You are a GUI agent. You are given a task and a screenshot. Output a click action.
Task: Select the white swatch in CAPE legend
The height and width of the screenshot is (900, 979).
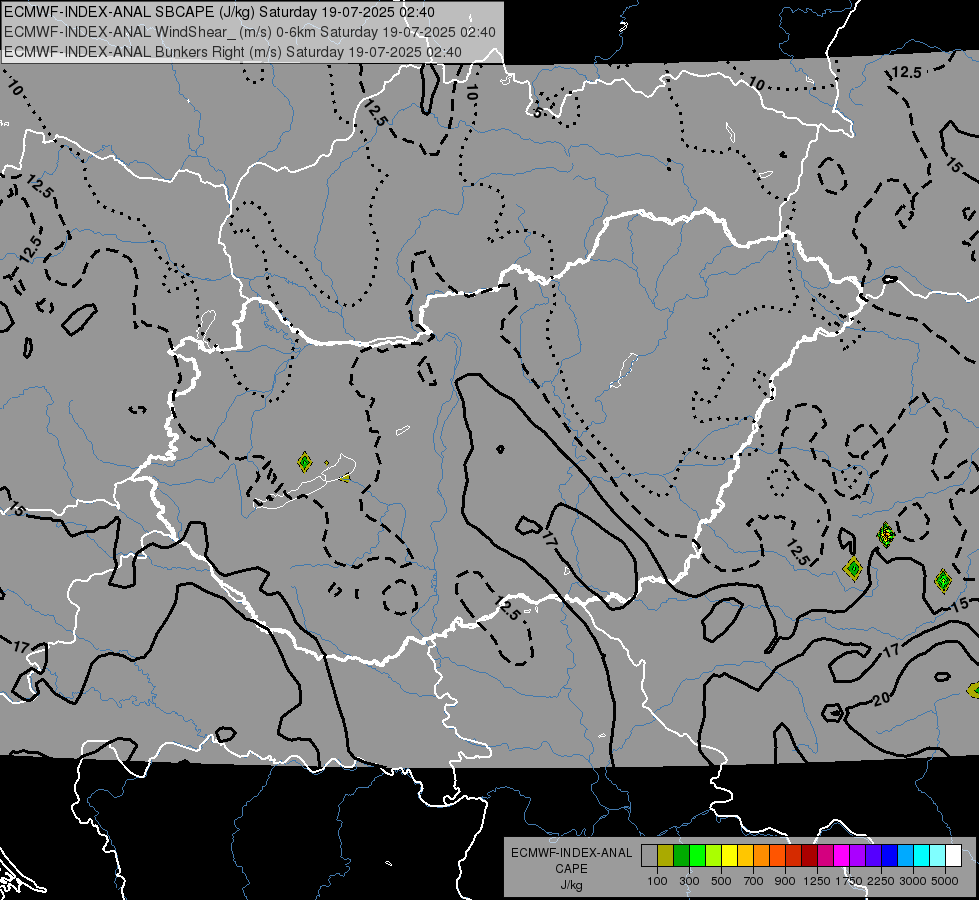pyautogui.click(x=953, y=855)
